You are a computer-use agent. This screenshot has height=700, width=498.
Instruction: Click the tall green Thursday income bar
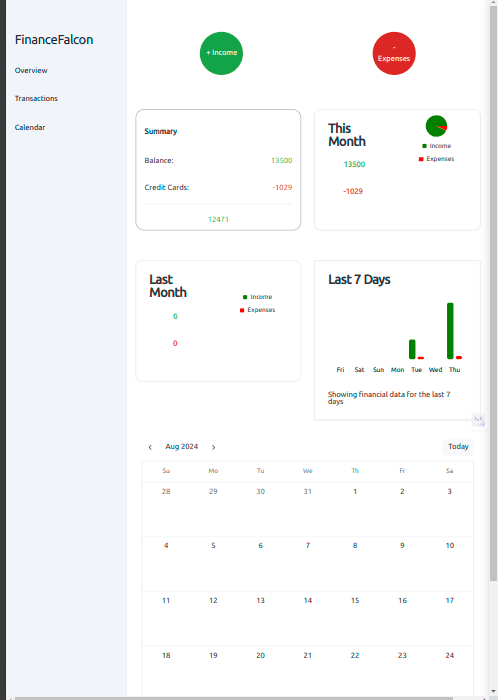(450, 331)
